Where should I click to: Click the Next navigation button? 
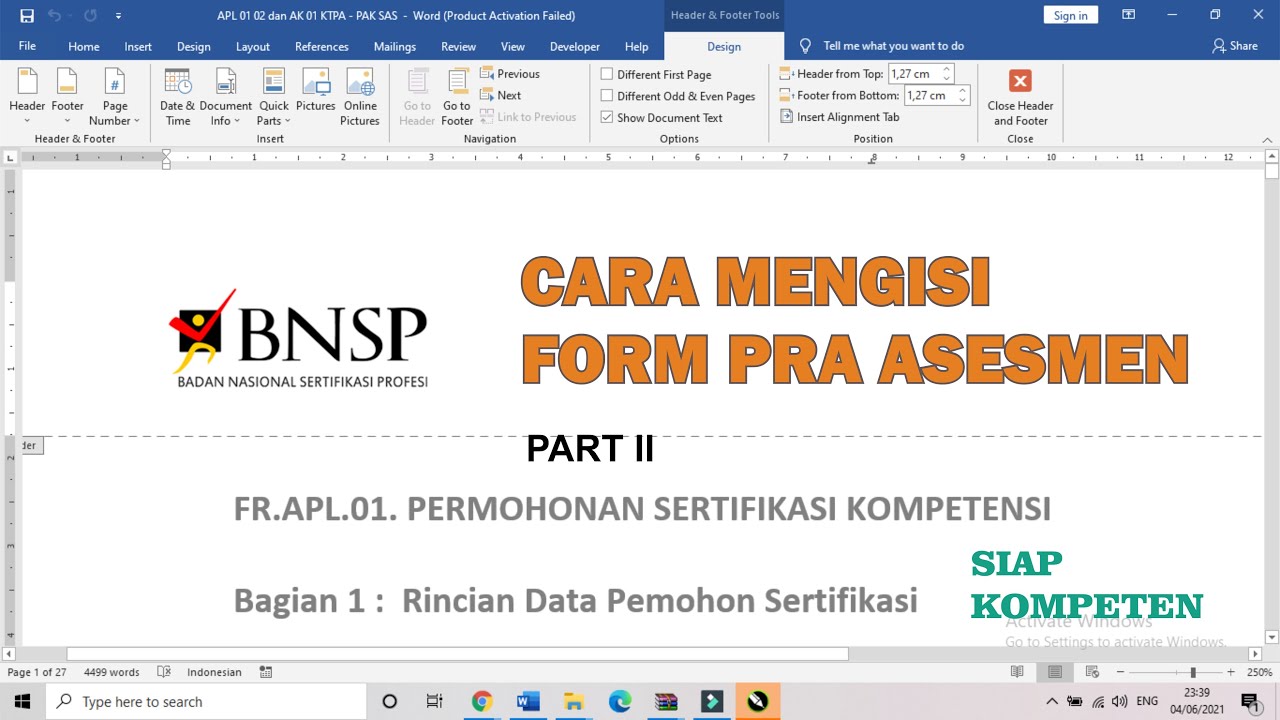pos(501,95)
